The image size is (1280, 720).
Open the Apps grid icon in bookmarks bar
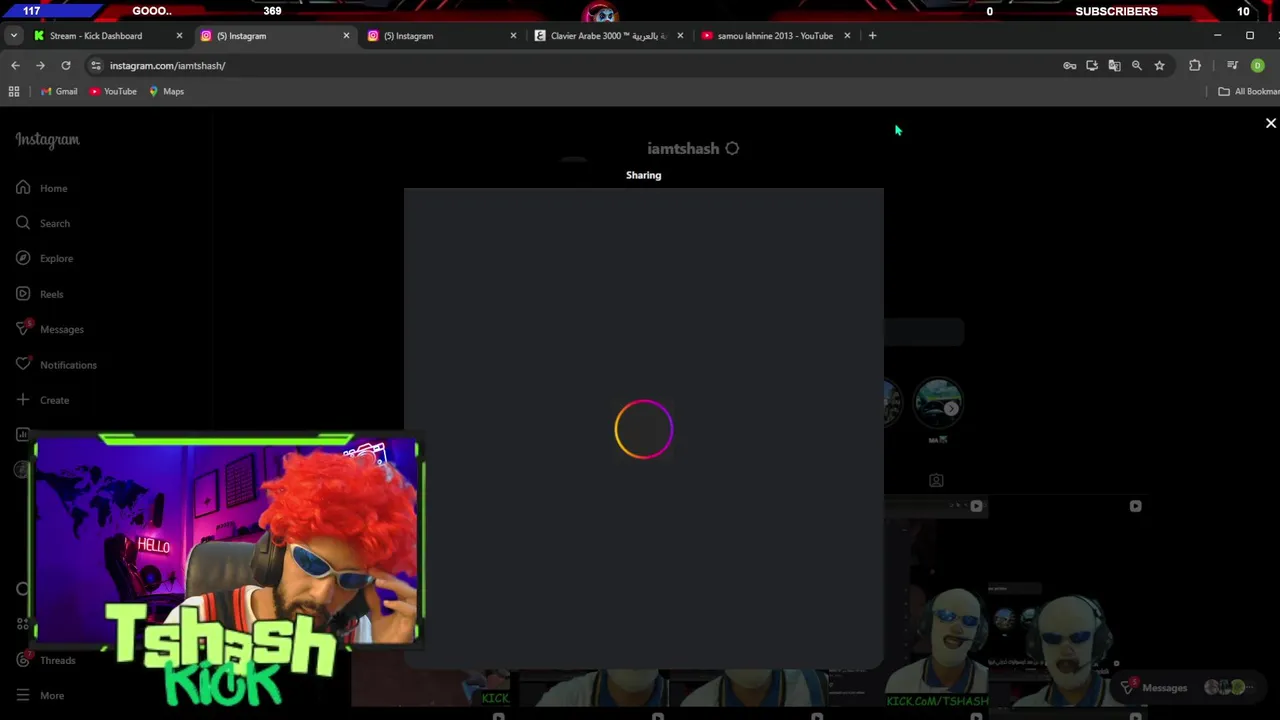click(14, 91)
